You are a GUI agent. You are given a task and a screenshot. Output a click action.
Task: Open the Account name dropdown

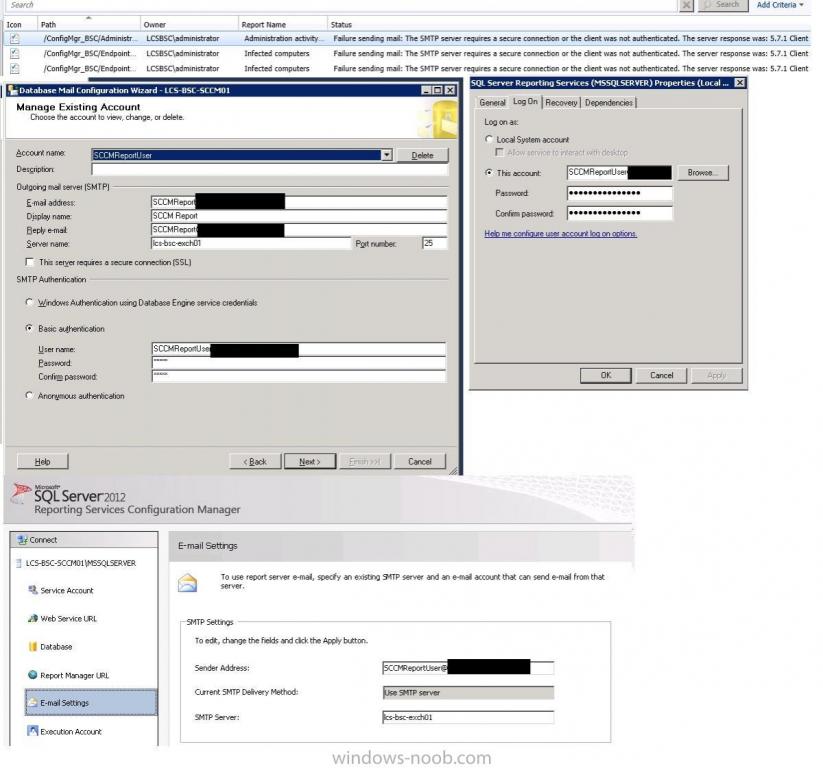coord(387,155)
